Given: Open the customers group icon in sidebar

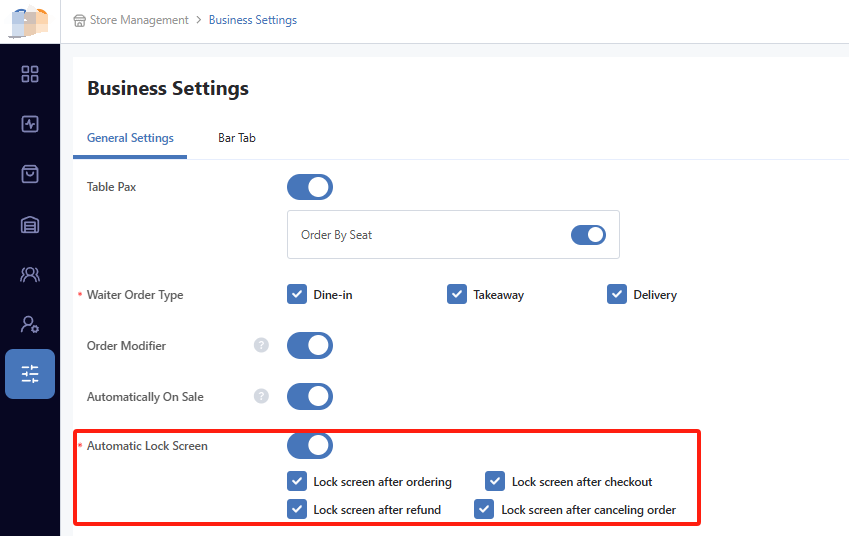Looking at the screenshot, I should tap(30, 274).
